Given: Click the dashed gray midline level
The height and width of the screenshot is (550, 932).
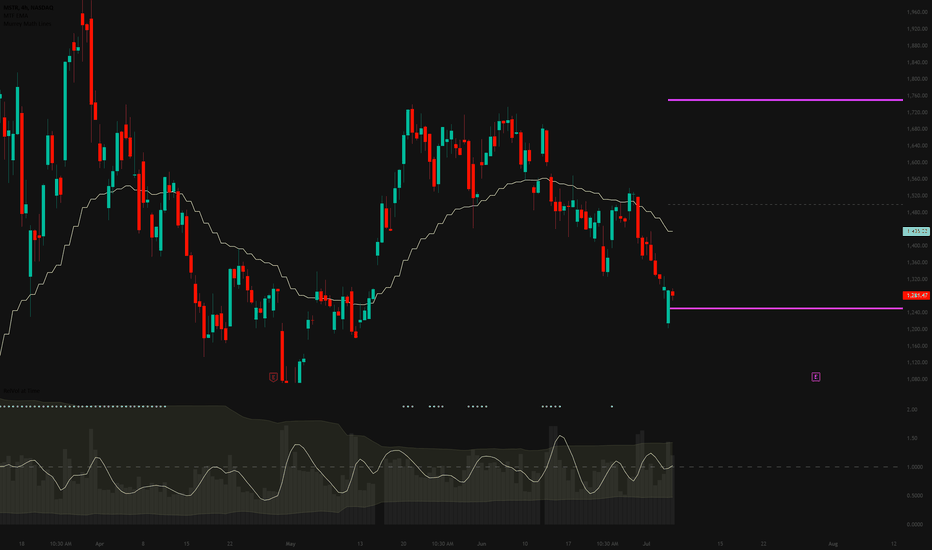Looking at the screenshot, I should pyautogui.click(x=785, y=205).
